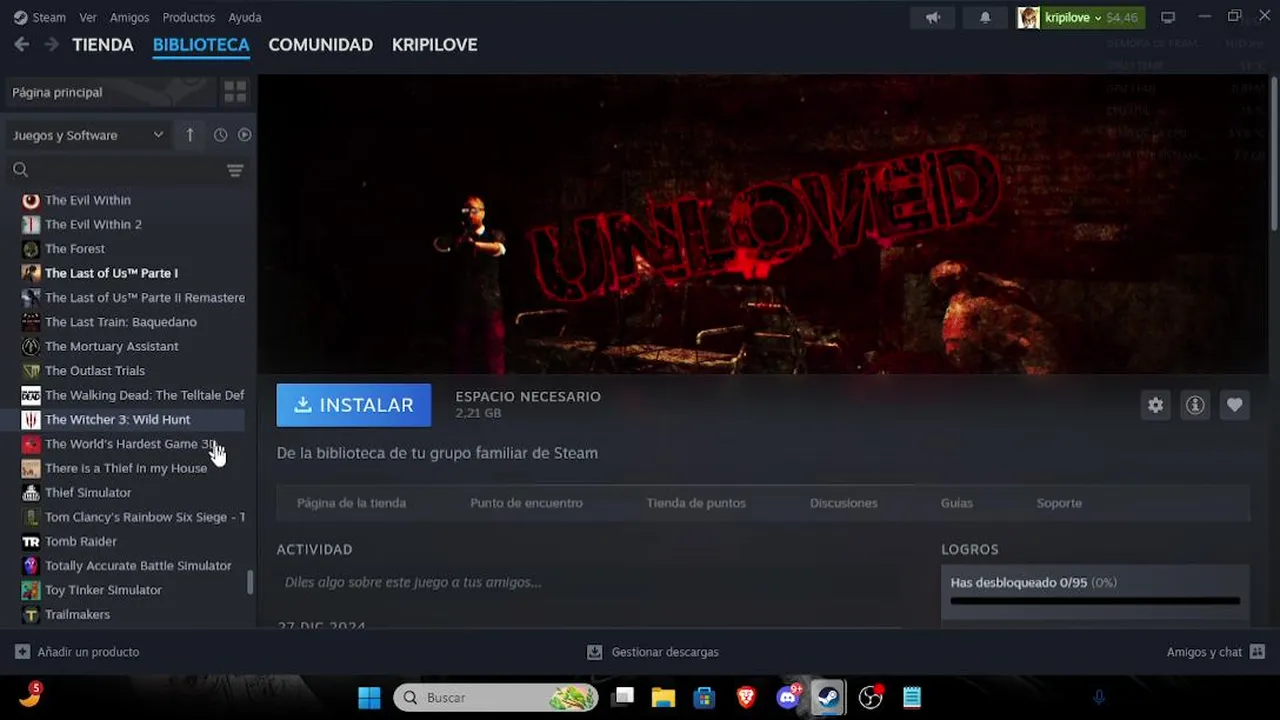
Task: Open Página de la tienda link
Action: (x=351, y=503)
